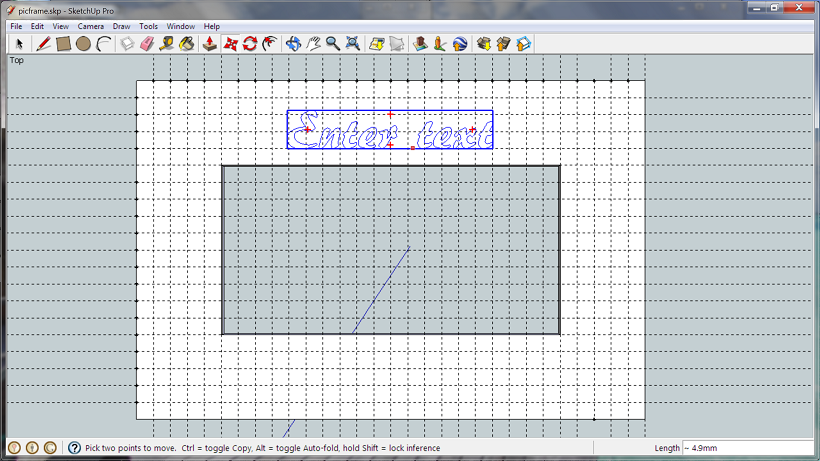Image resolution: width=820 pixels, height=461 pixels.
Task: Activate the Orbit camera tool
Action: (x=293, y=44)
